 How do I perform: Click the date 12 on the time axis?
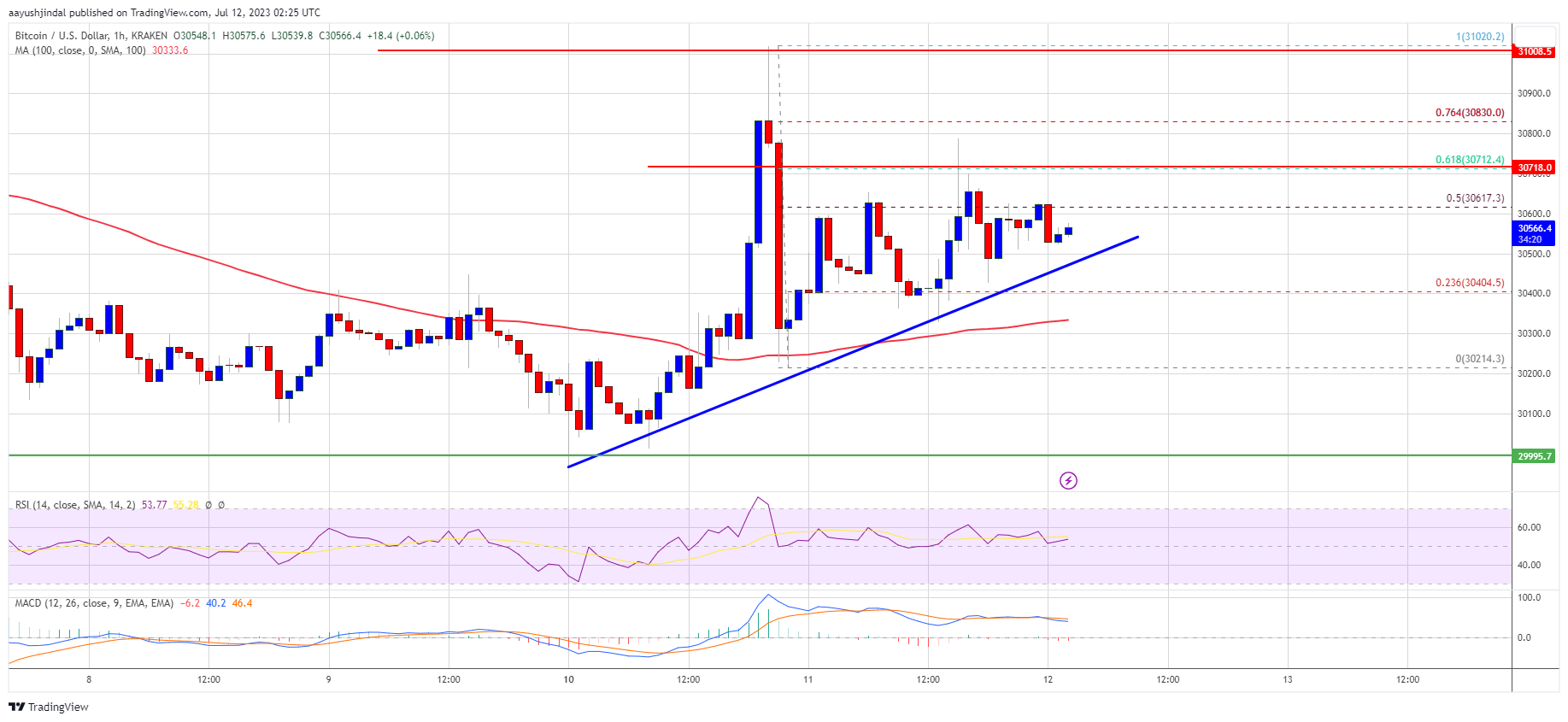pyautogui.click(x=1048, y=680)
